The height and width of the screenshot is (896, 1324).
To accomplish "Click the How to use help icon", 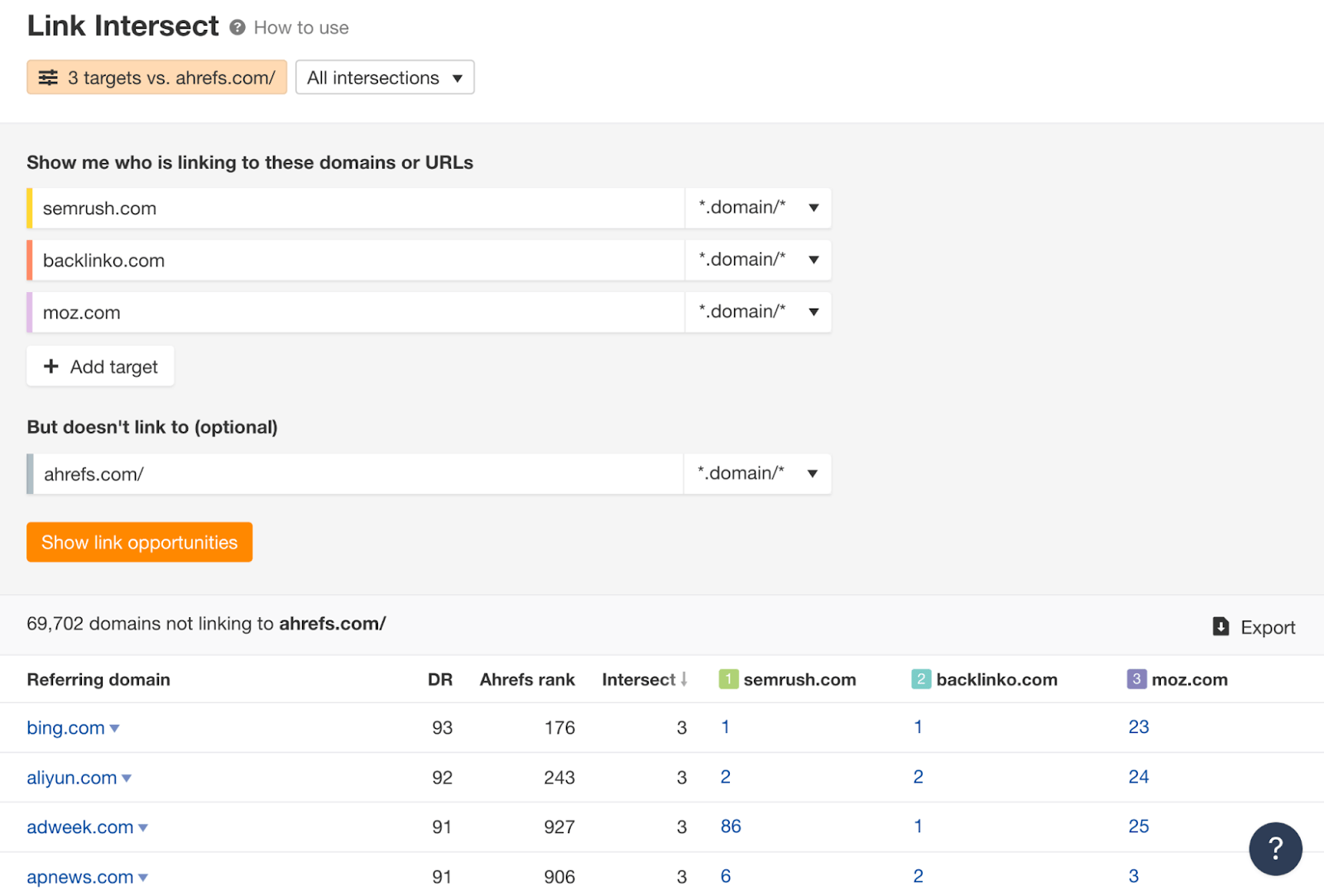I will point(237,28).
